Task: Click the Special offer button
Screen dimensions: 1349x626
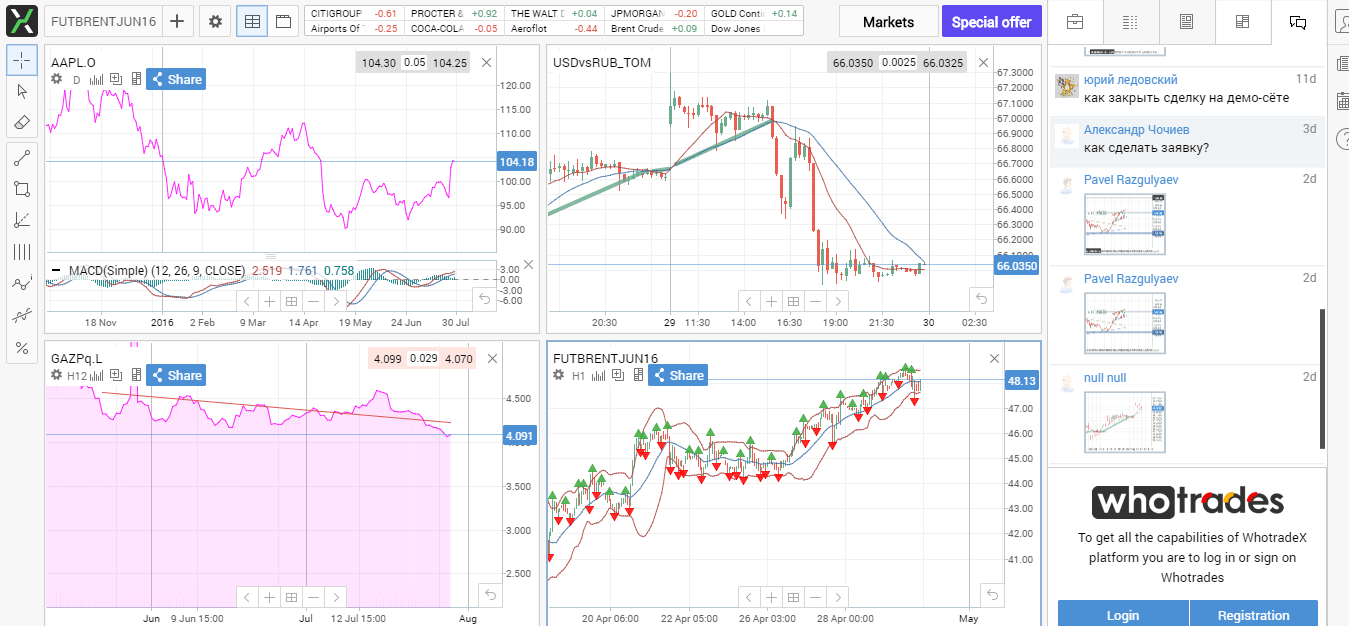Action: (x=991, y=21)
